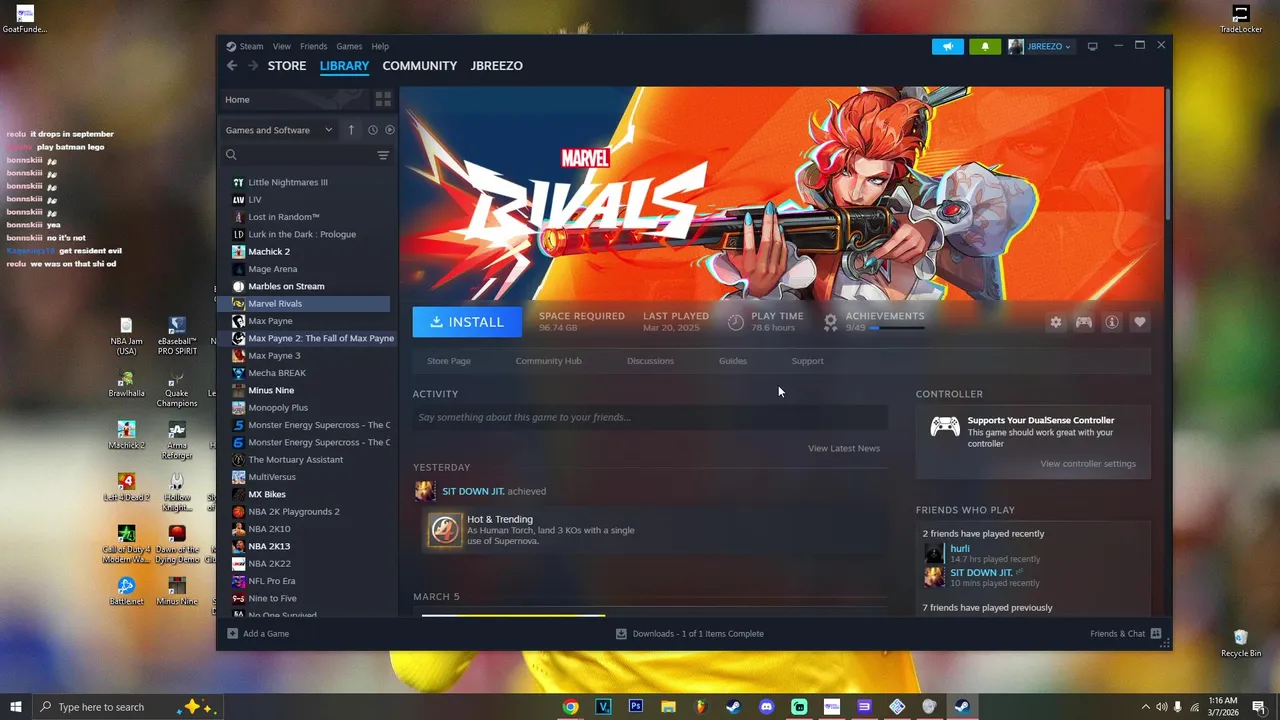Open the Discussions link
1280x720 pixels.
(x=650, y=361)
